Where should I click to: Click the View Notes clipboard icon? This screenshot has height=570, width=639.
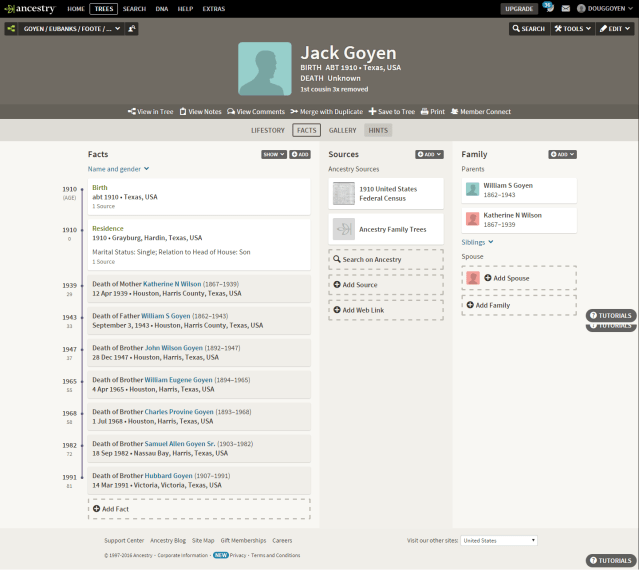[183, 111]
